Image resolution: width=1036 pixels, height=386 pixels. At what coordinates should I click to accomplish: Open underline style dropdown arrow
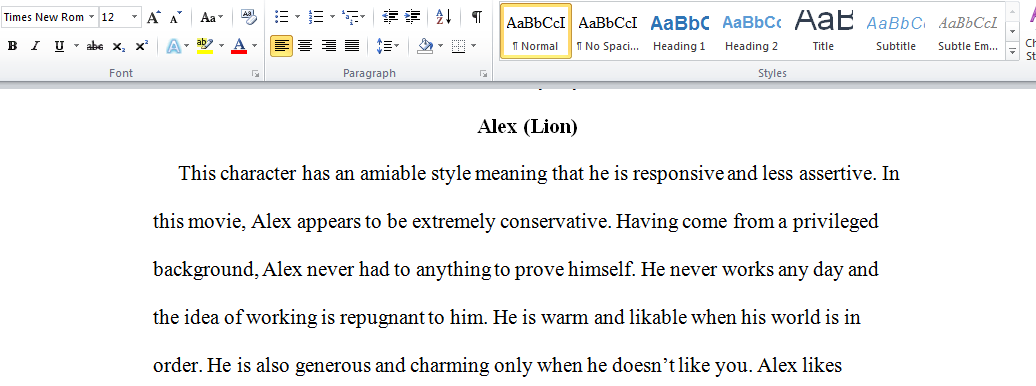(x=76, y=46)
